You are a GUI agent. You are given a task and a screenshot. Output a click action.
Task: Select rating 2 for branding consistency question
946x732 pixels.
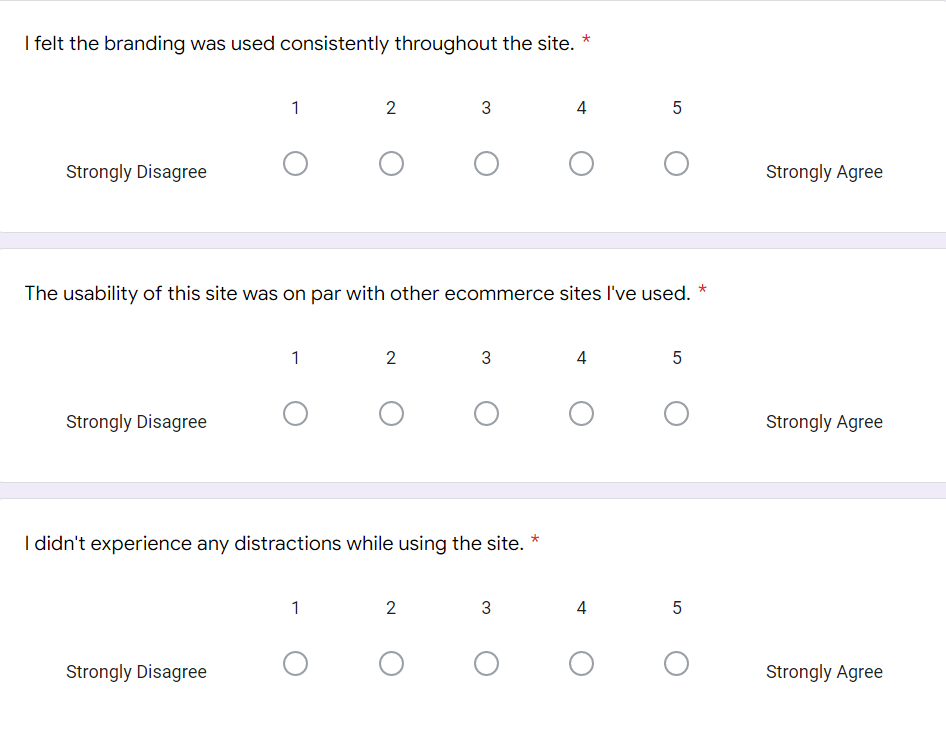[x=391, y=164]
